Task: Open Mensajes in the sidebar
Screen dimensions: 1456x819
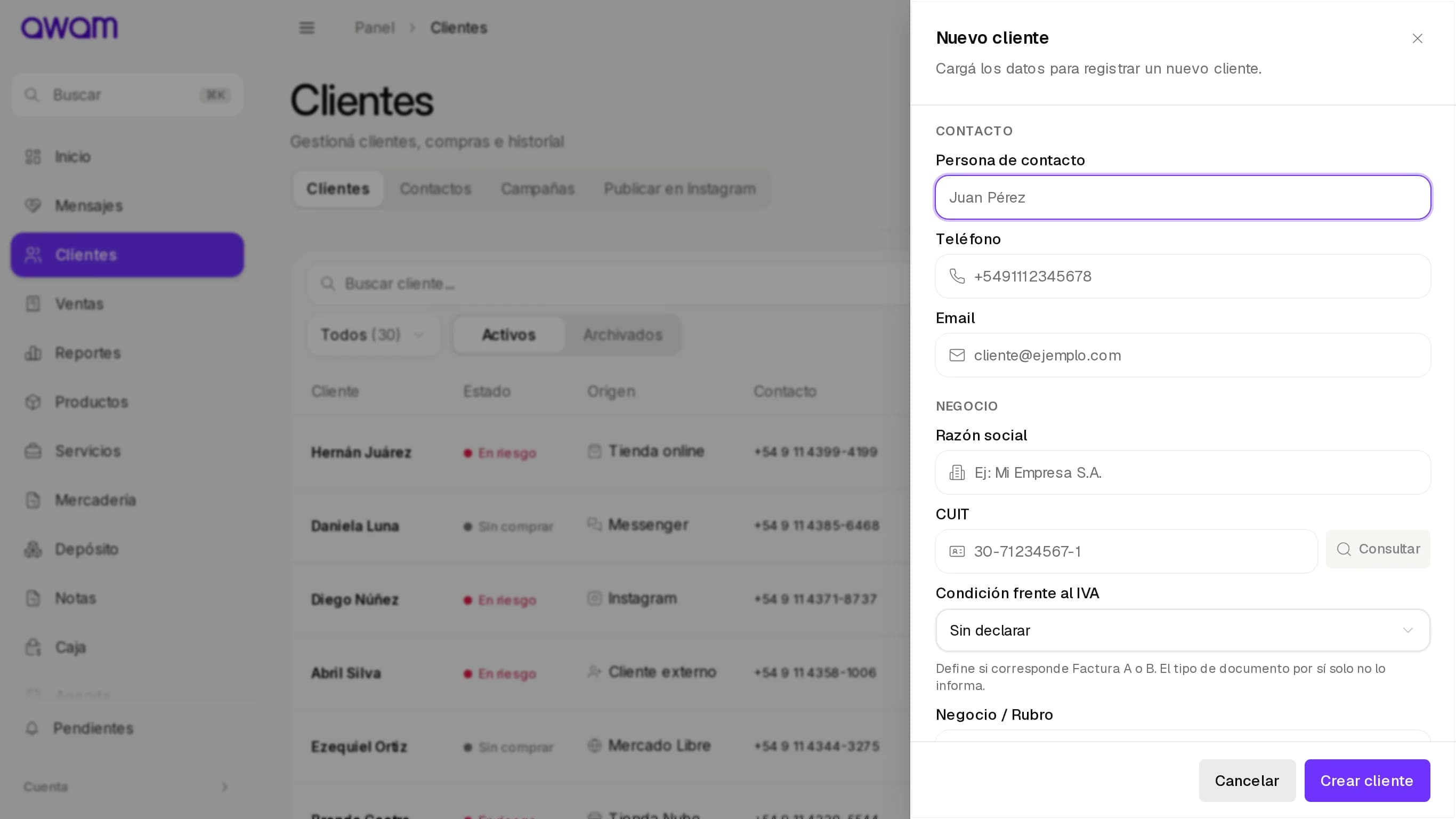Action: (127, 205)
